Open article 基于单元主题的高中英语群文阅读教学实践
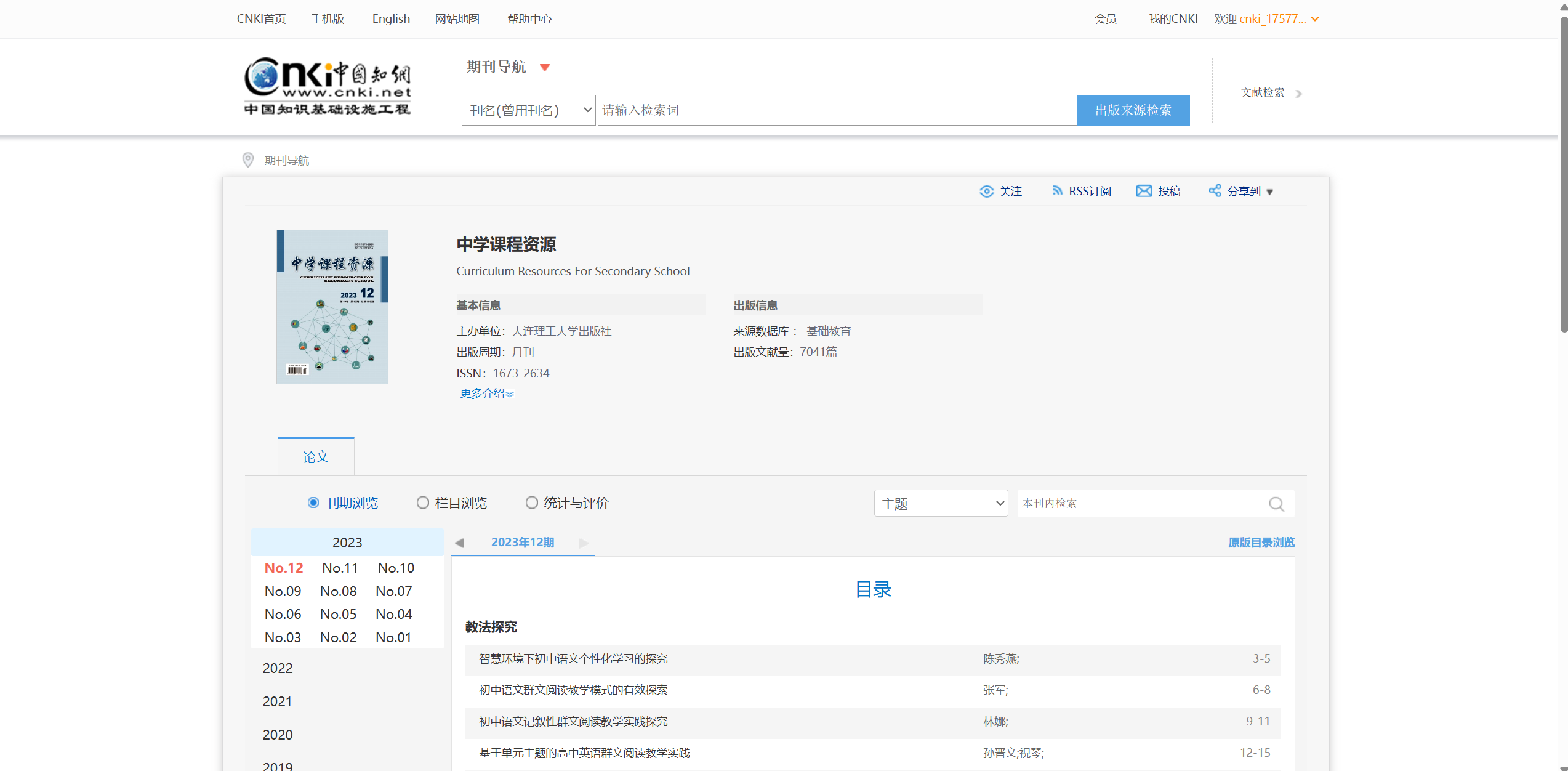Screen dimensions: 1568x771 (x=584, y=753)
